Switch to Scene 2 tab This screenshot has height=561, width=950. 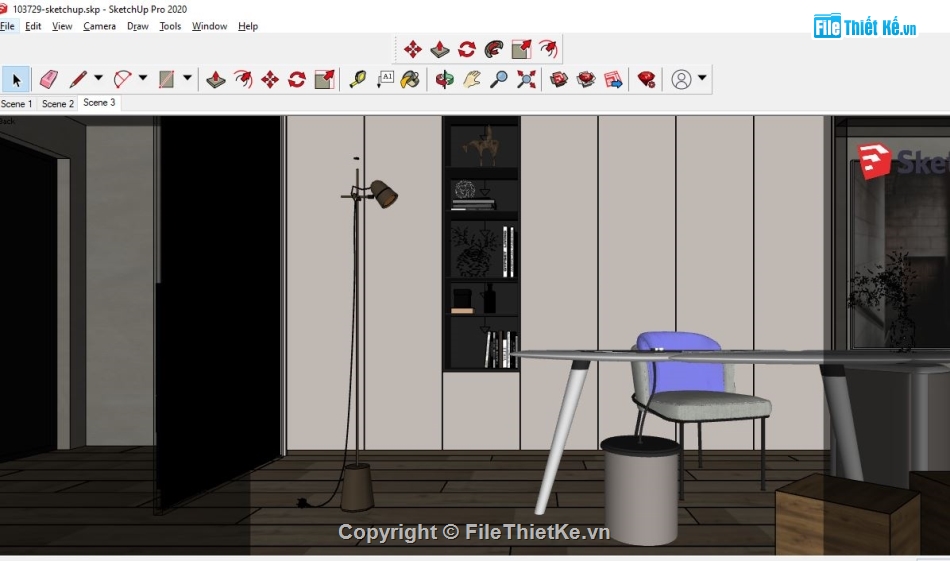(58, 104)
